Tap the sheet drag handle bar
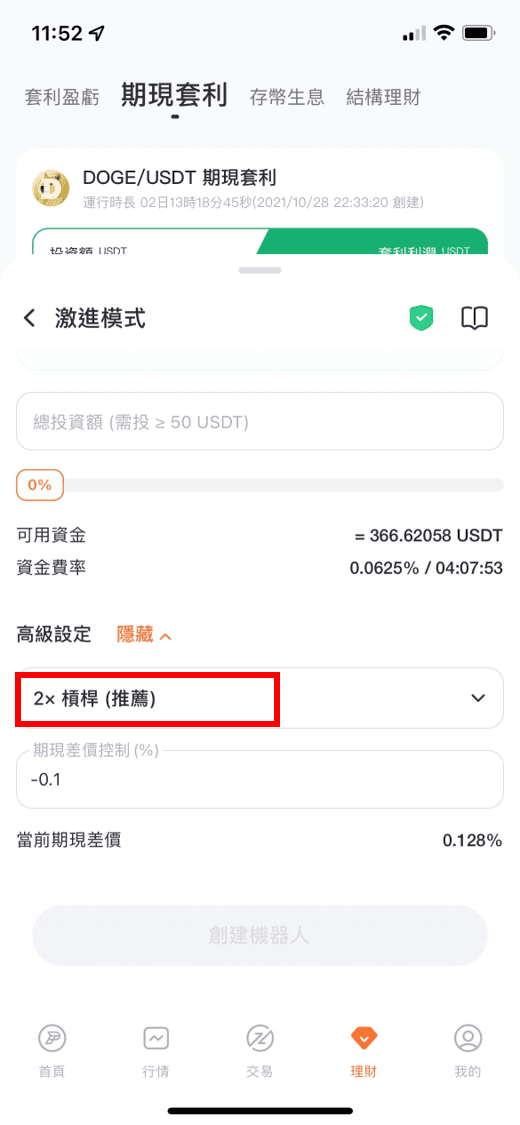This screenshot has width=520, height=1125. pos(260,270)
